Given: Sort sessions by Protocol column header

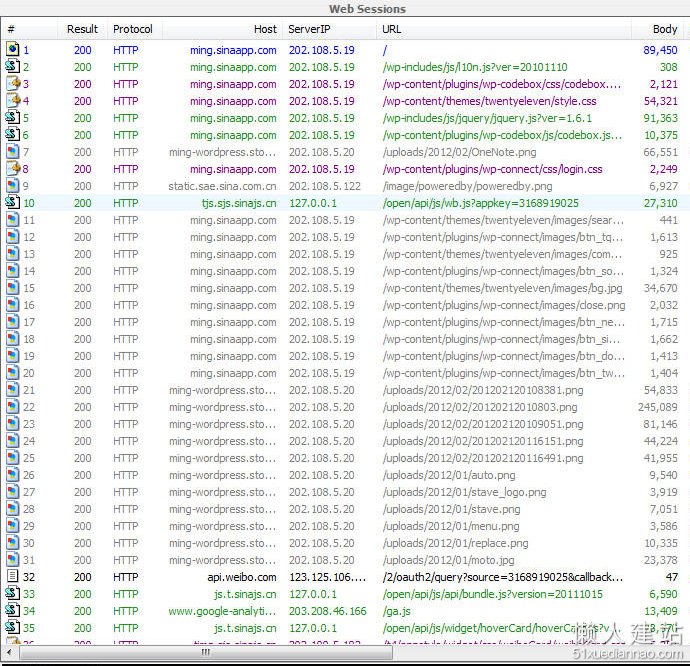Looking at the screenshot, I should click(133, 29).
